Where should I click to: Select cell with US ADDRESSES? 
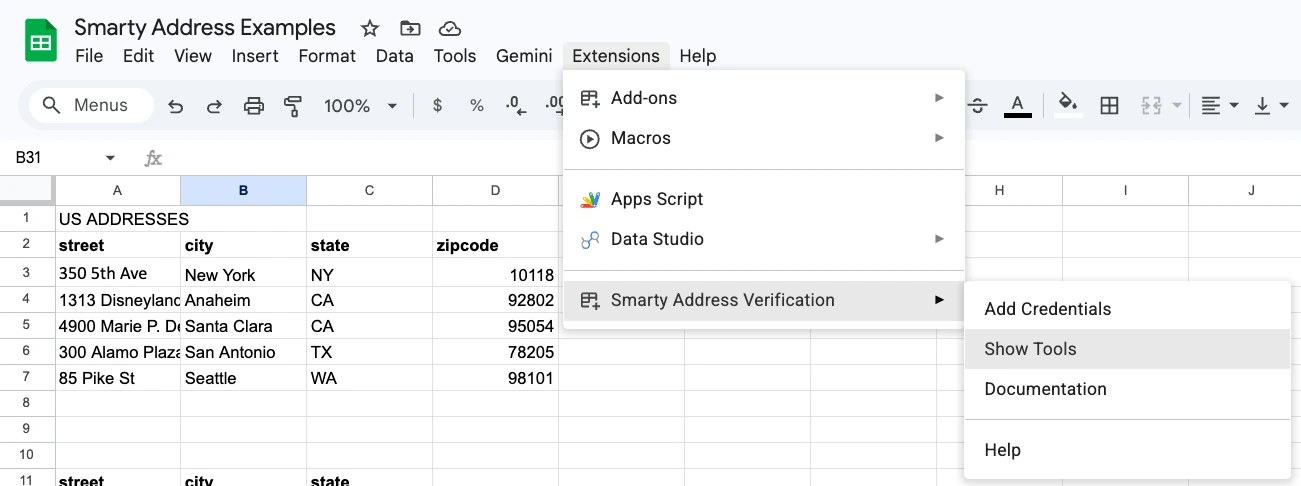(118, 219)
